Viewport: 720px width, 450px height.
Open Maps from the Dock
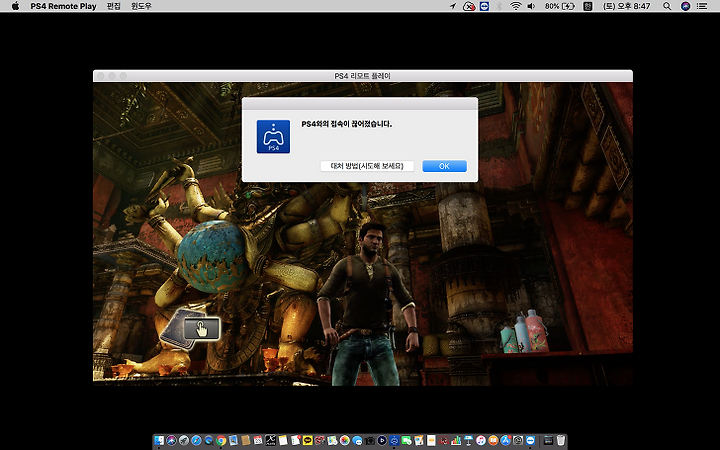[332, 440]
